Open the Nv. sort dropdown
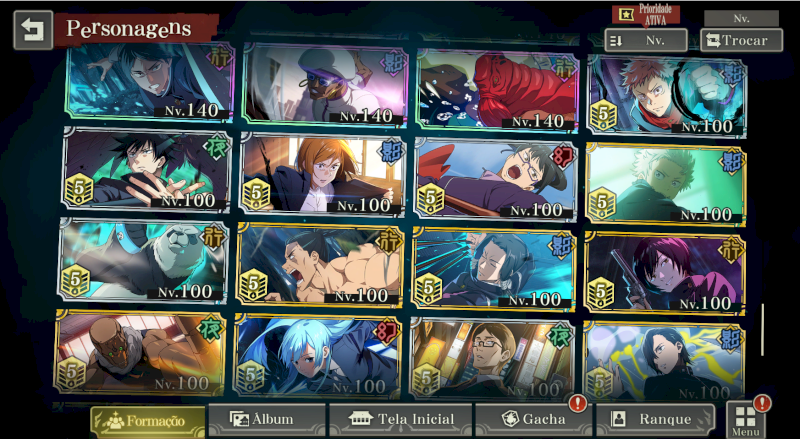800x439 pixels. [646, 40]
